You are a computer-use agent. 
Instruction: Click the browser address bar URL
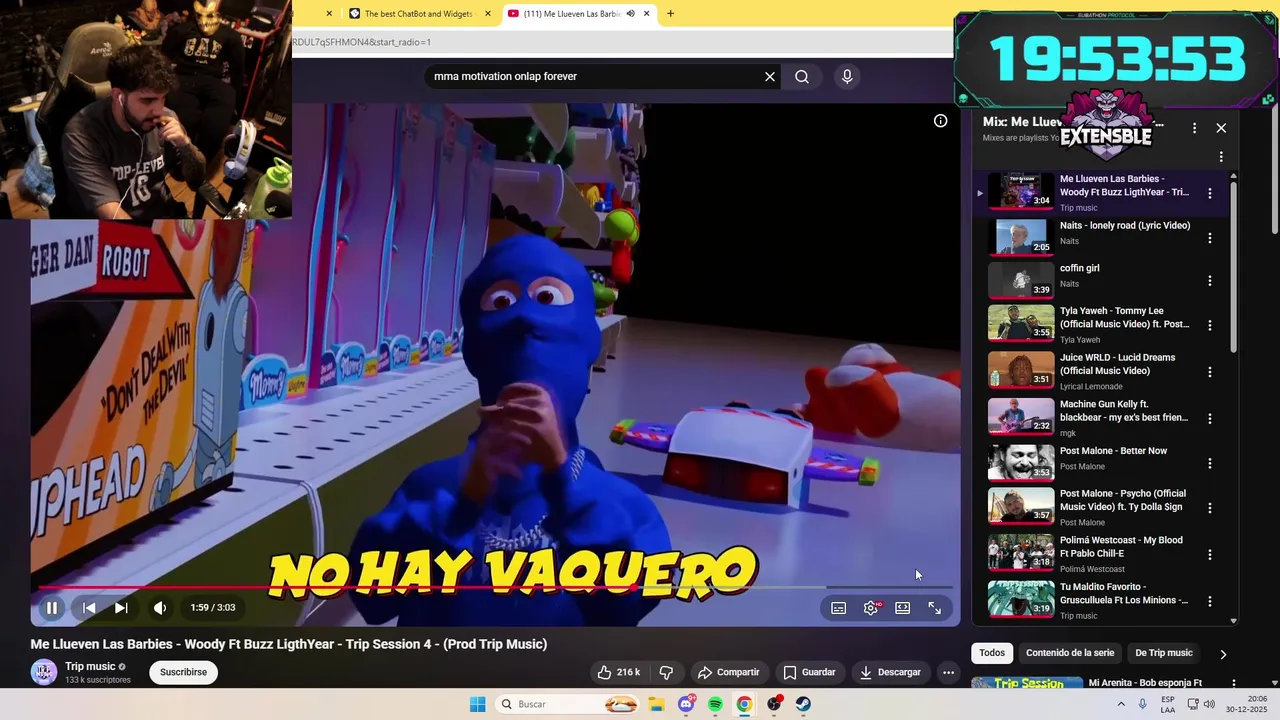(620, 42)
